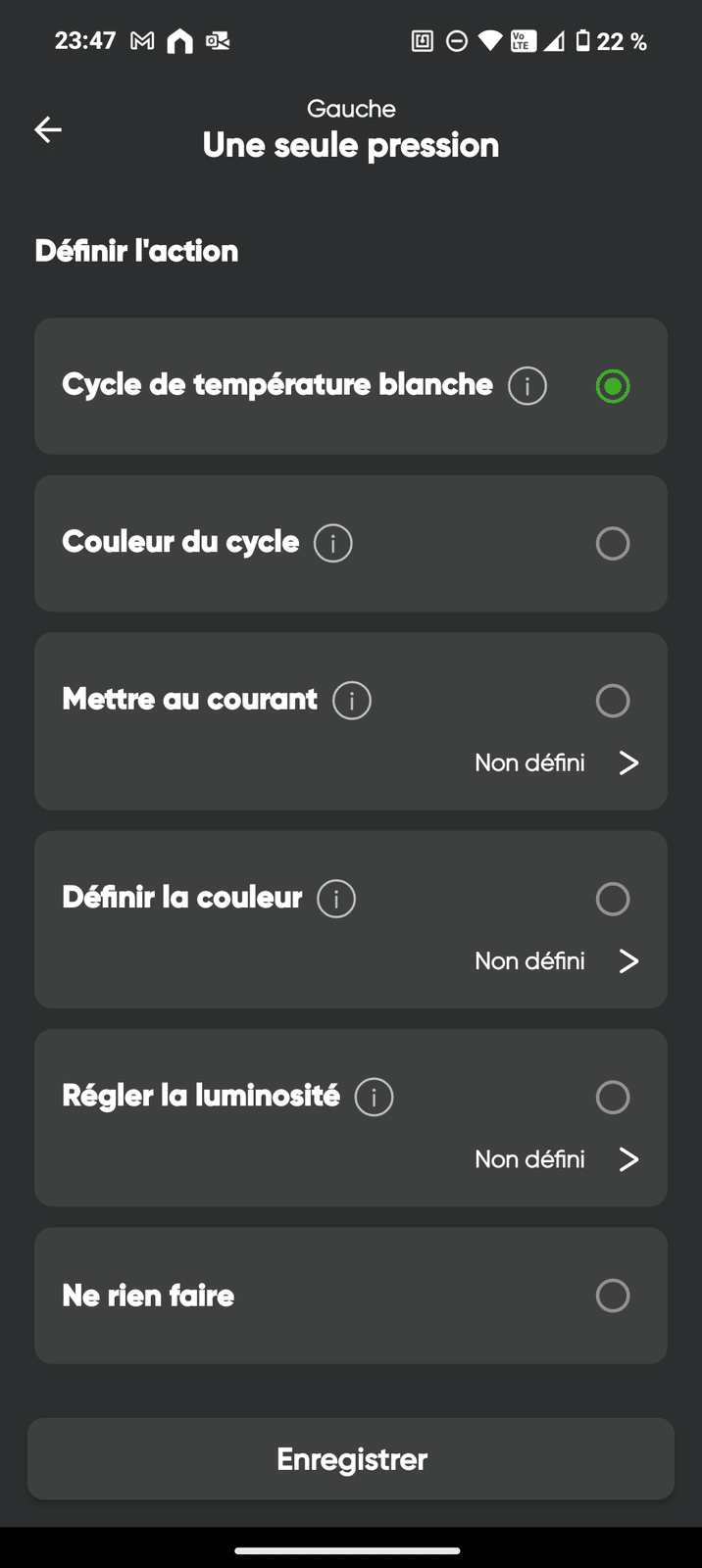Select the Ne rien faire radio button
Image resolution: width=702 pixels, height=1568 pixels.
pyautogui.click(x=613, y=1296)
